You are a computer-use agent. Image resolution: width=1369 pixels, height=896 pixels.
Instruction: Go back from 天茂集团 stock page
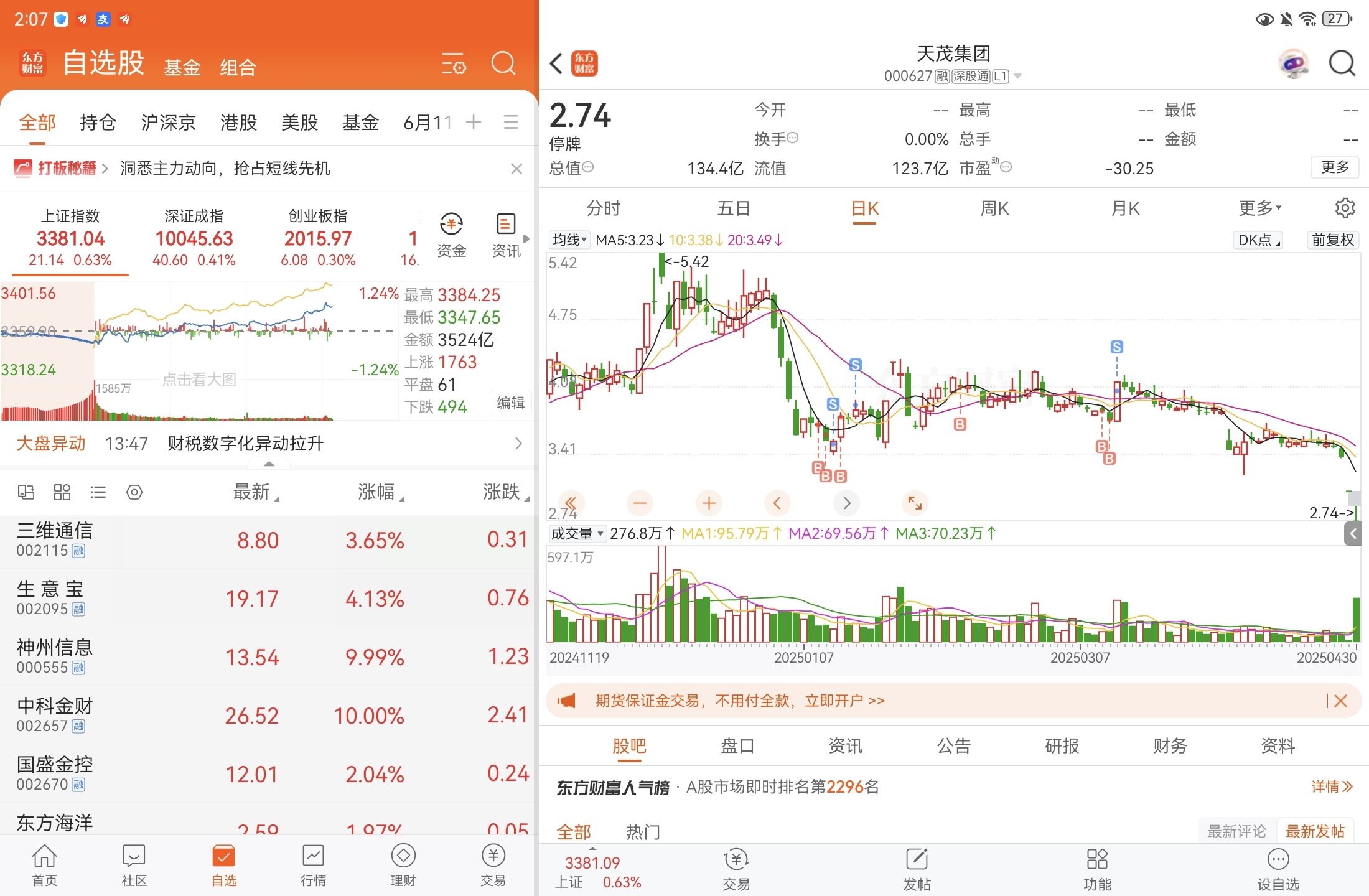pyautogui.click(x=556, y=63)
